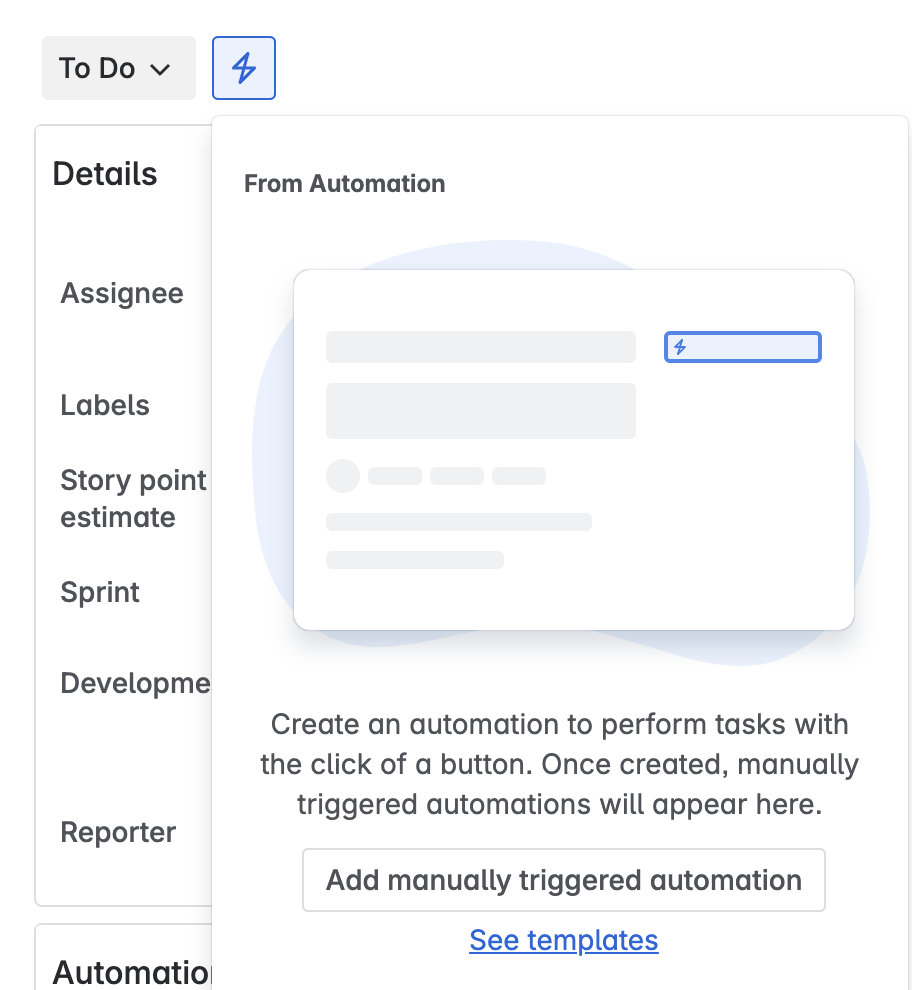This screenshot has height=990, width=912.
Task: Click the highlighted lightning button in the mockup card
Action: tap(743, 347)
